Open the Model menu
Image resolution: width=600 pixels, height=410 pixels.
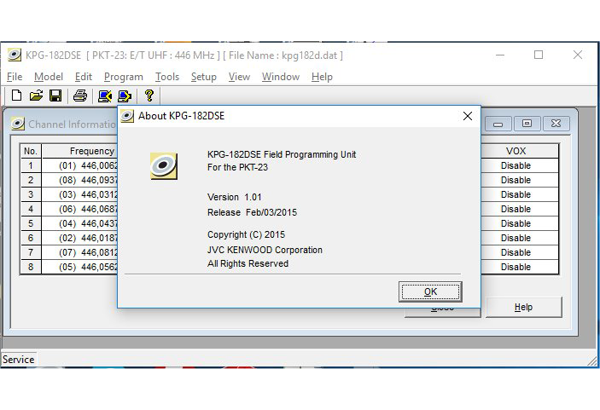pyautogui.click(x=48, y=77)
